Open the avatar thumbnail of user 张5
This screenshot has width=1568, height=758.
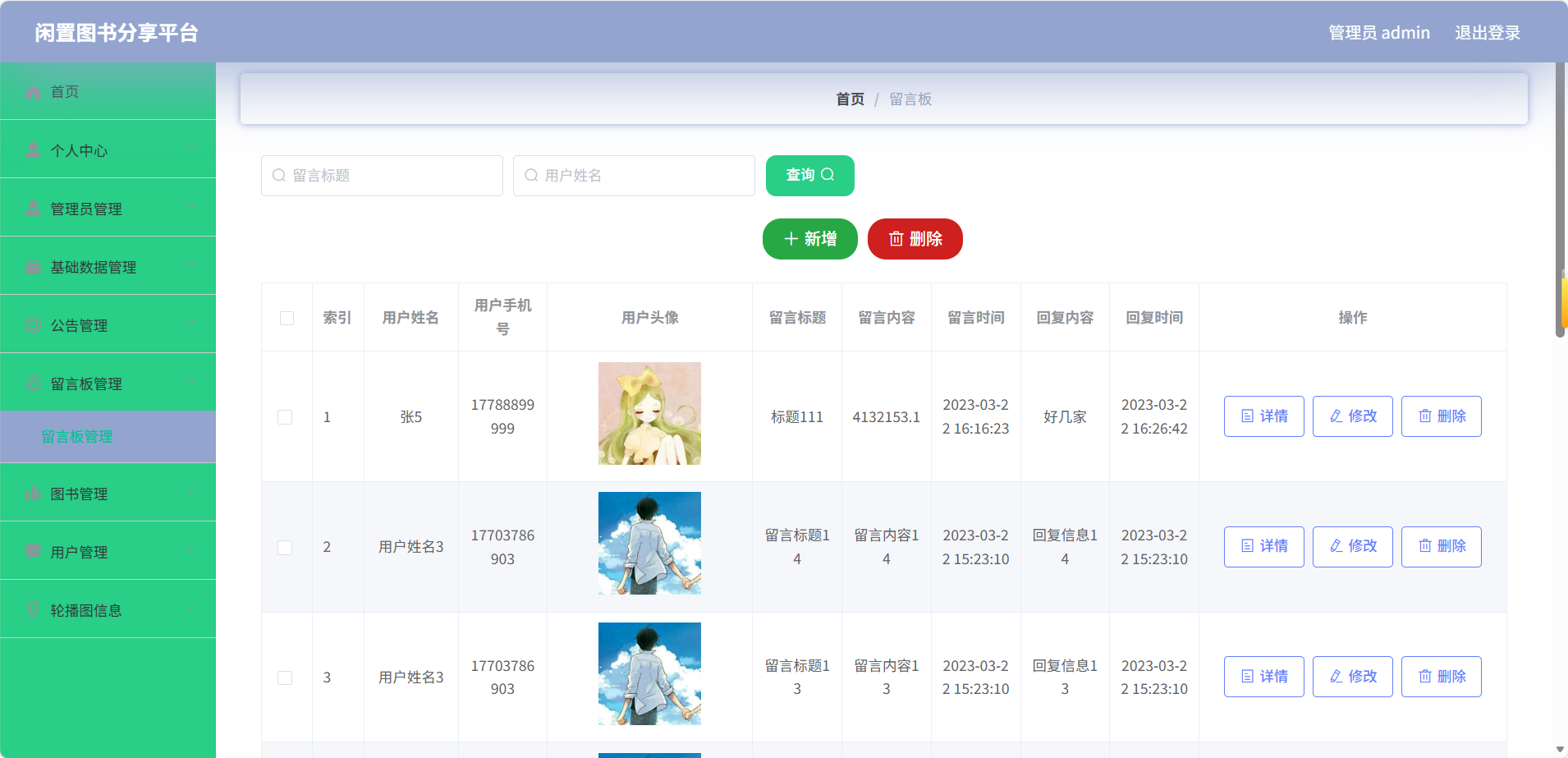click(649, 414)
